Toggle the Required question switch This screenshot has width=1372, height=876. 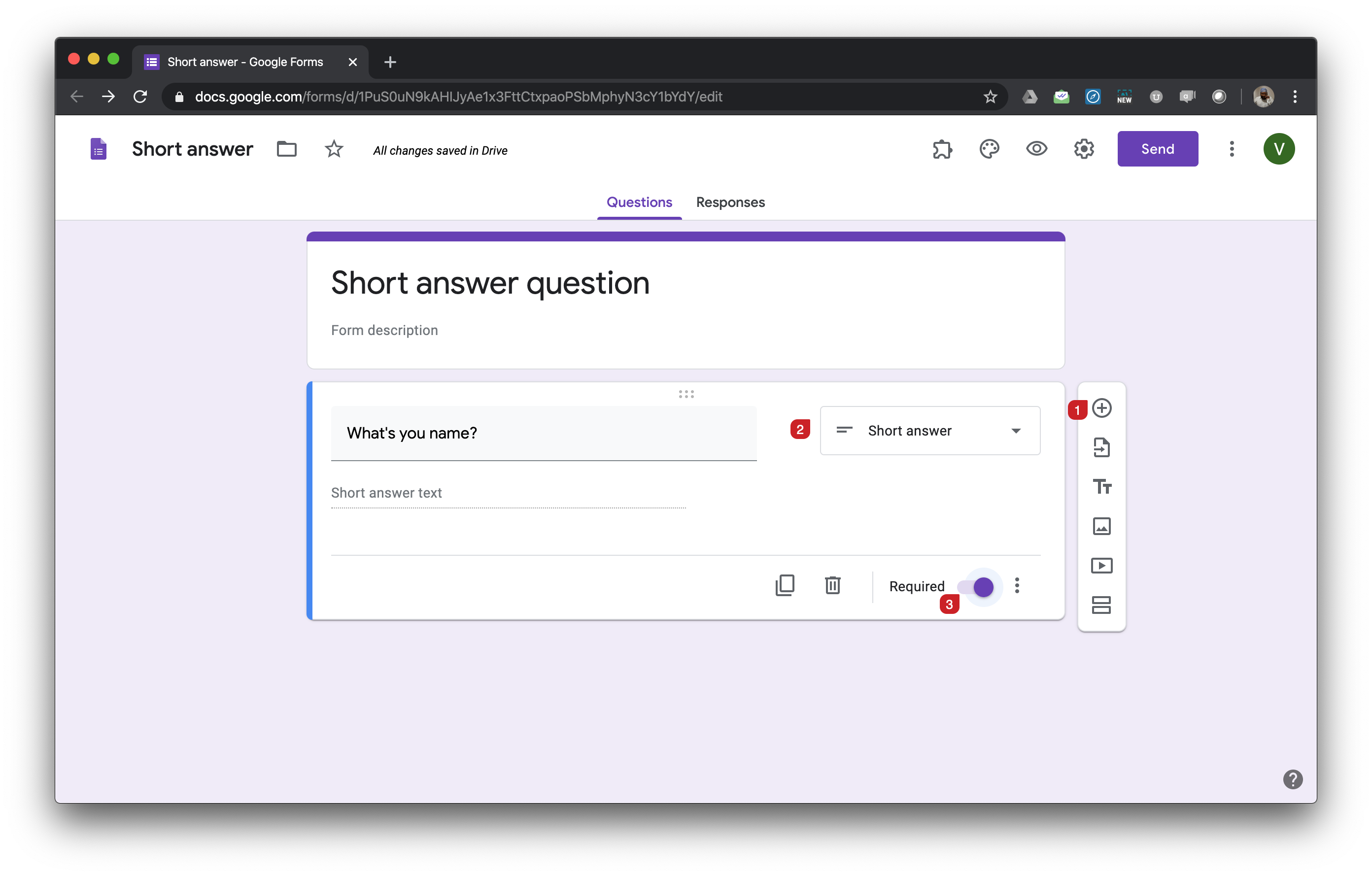click(x=982, y=586)
